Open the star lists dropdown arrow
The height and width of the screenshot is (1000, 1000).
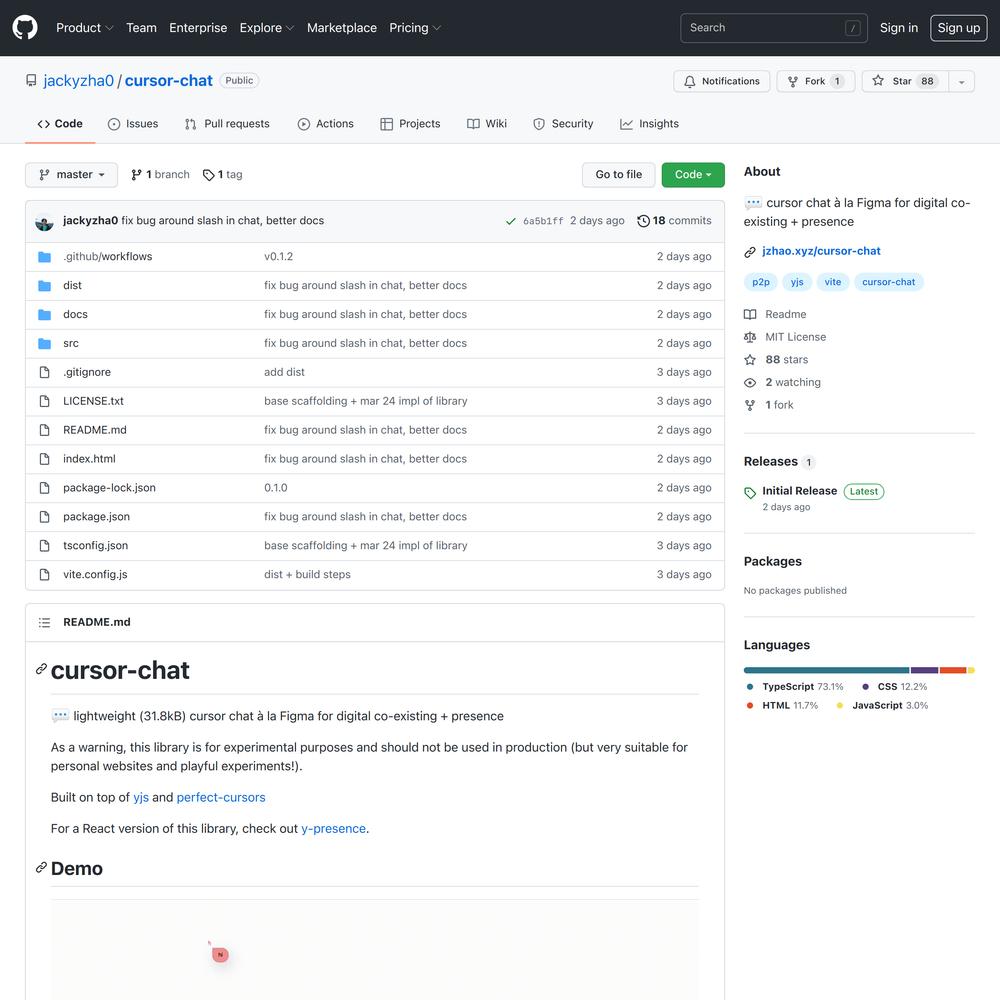pyautogui.click(x=961, y=81)
